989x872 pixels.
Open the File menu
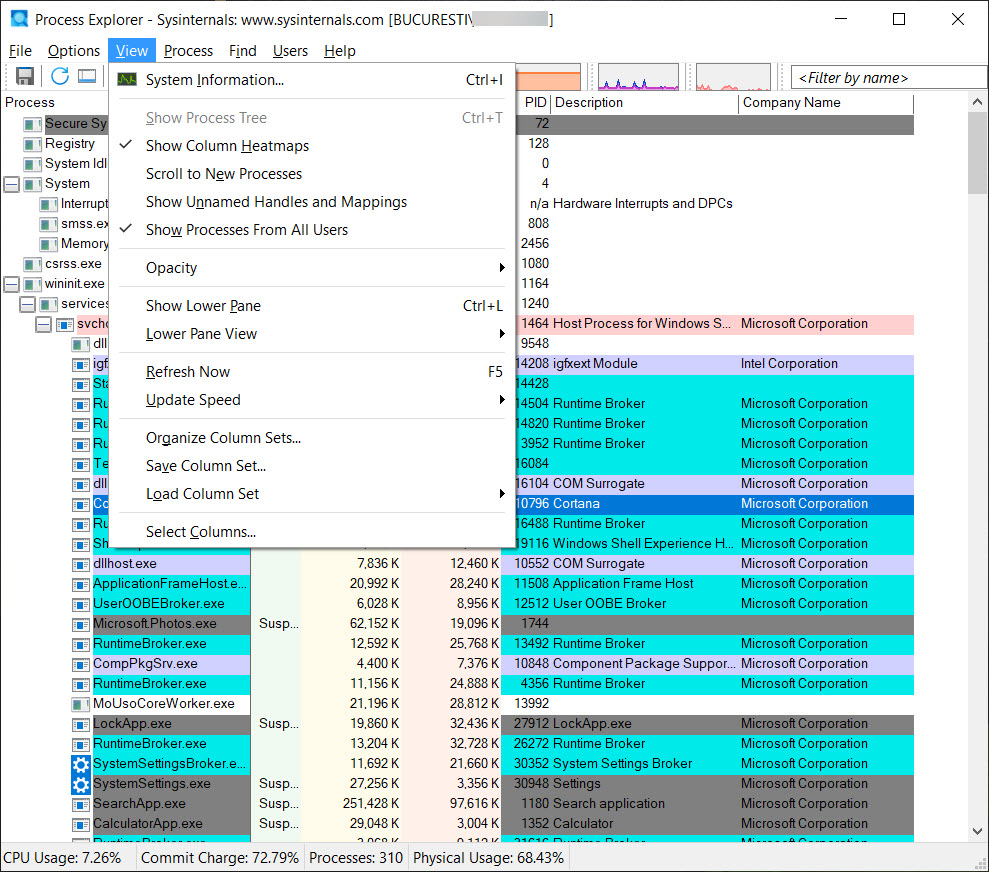coord(20,50)
